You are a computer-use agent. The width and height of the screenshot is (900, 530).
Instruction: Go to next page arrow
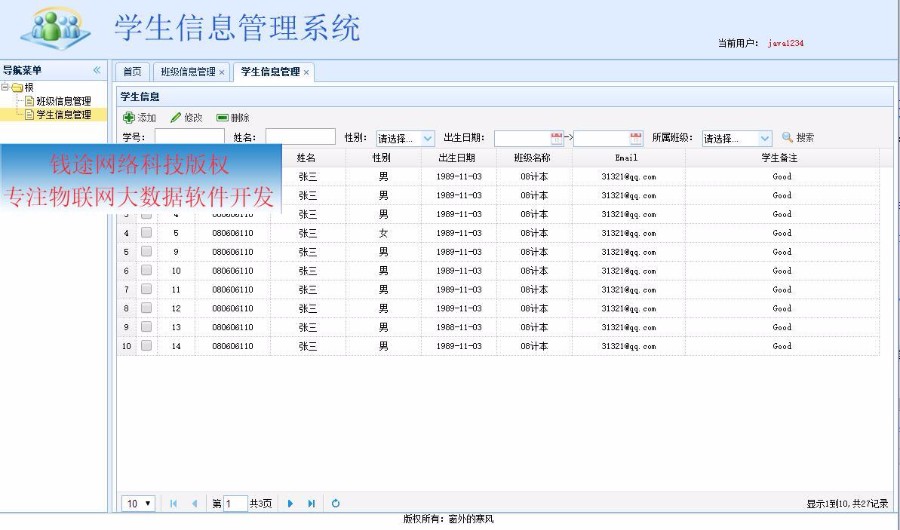click(290, 504)
